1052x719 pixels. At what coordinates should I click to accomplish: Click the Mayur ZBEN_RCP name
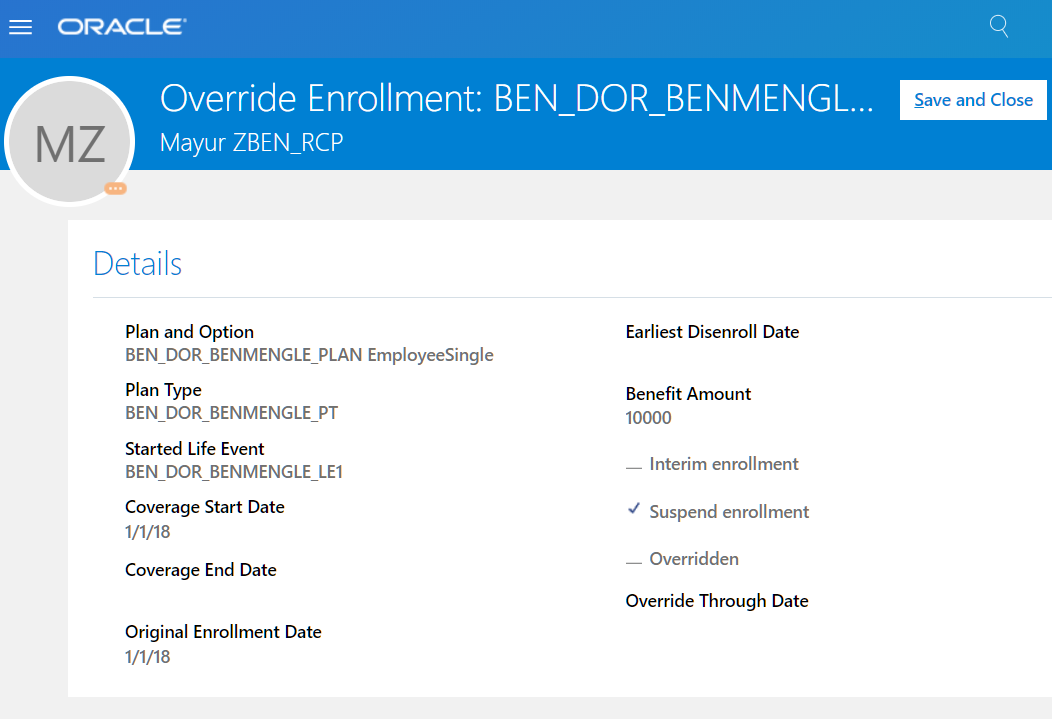251,143
